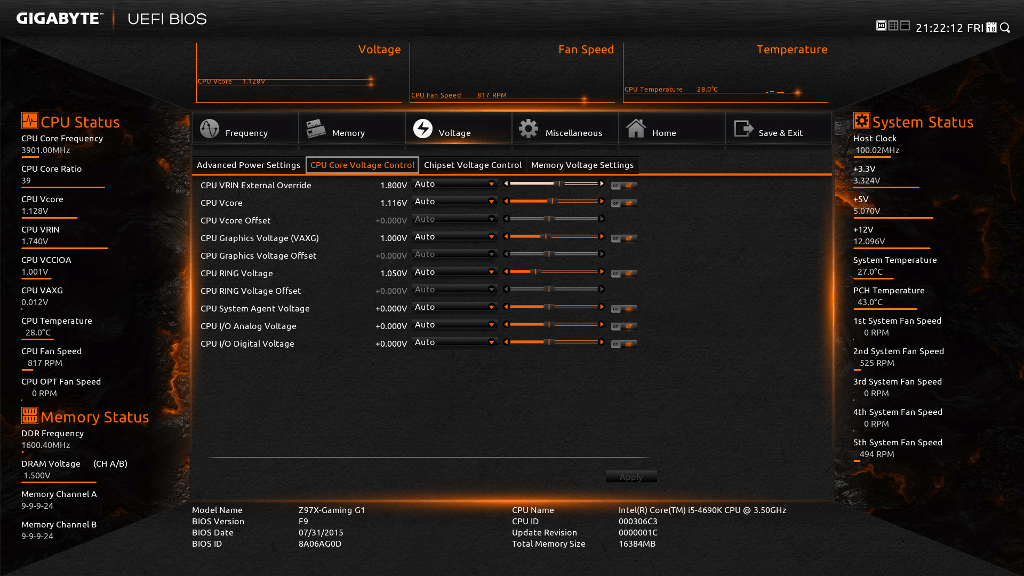Screen dimensions: 1024x576
Task: Go to Home via the house icon
Action: coord(635,129)
